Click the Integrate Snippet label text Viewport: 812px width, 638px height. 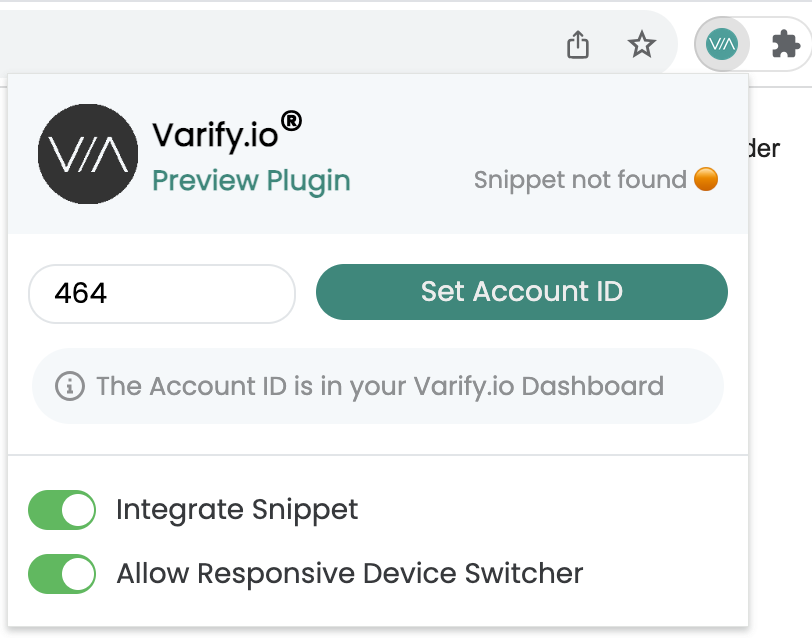(x=237, y=510)
